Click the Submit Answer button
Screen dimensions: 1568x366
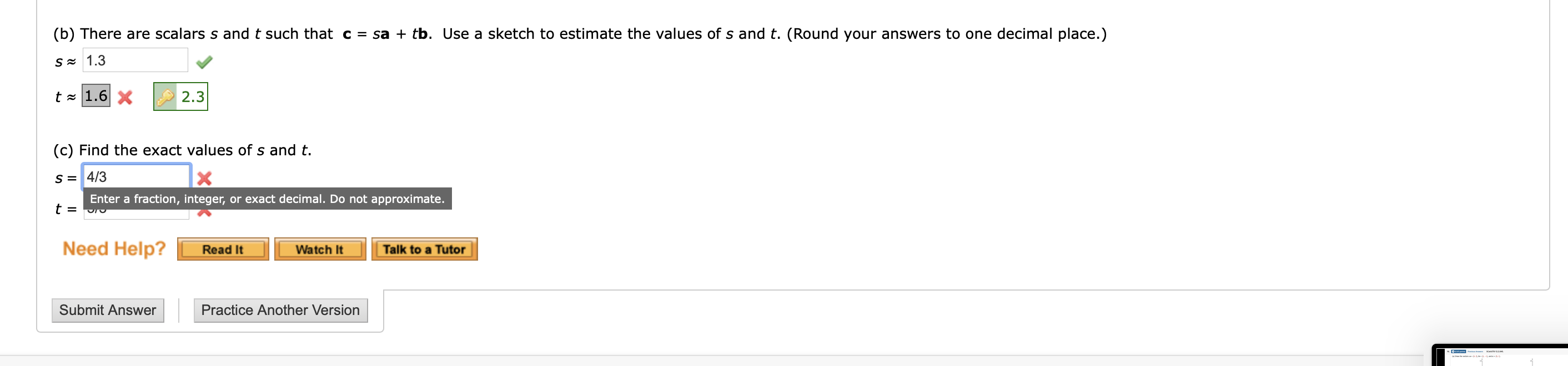coord(108,310)
